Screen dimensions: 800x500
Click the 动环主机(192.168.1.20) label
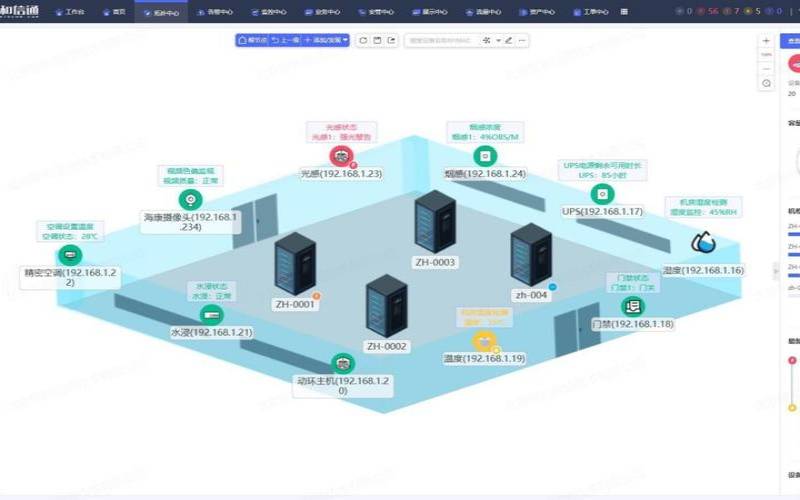343,386
